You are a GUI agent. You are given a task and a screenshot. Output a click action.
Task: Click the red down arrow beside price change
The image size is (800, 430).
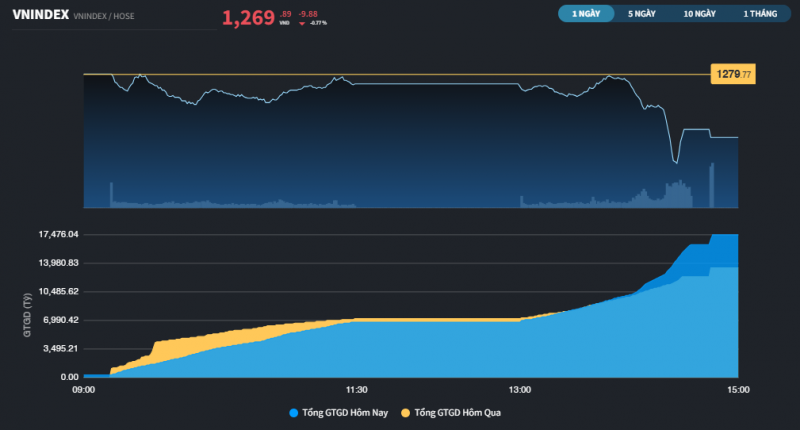(x=302, y=22)
